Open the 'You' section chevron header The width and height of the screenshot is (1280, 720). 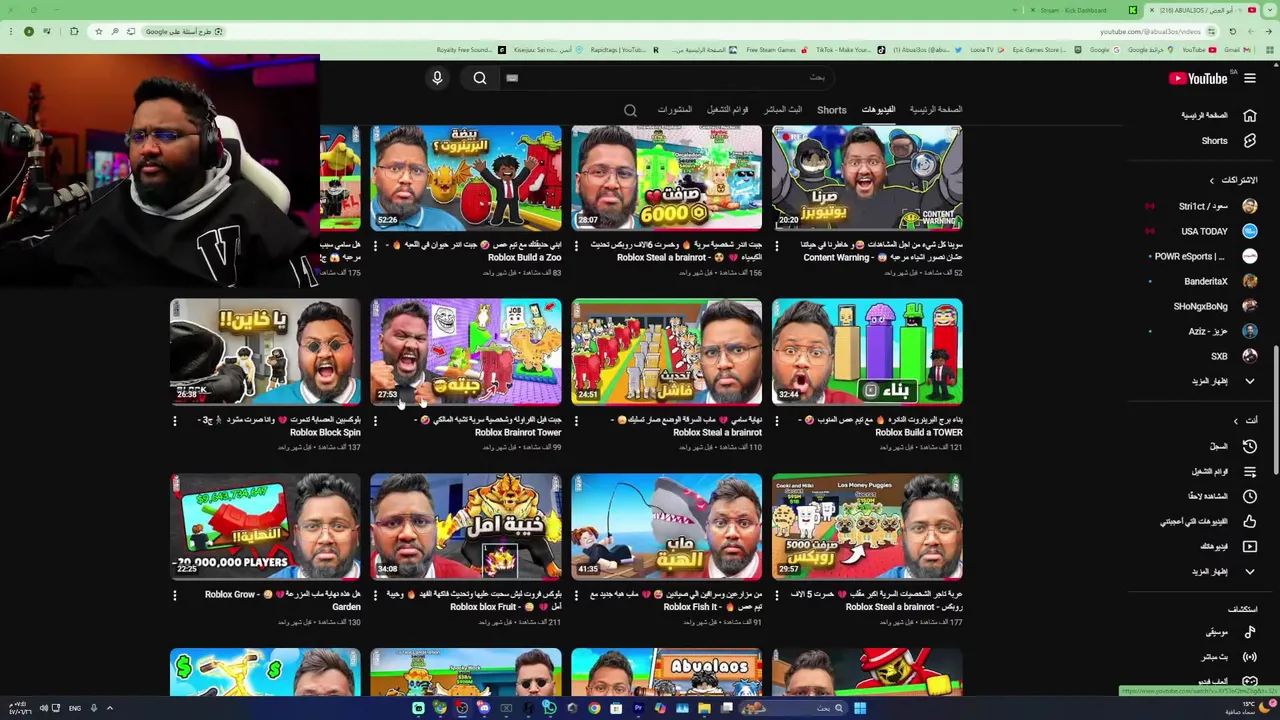coord(1245,421)
